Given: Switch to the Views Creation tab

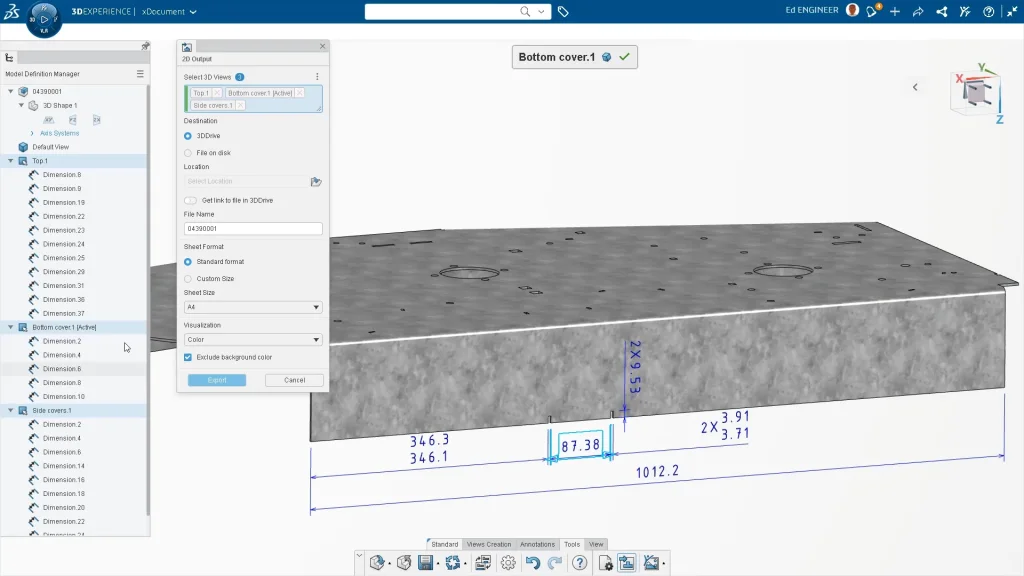Looking at the screenshot, I should coord(489,544).
